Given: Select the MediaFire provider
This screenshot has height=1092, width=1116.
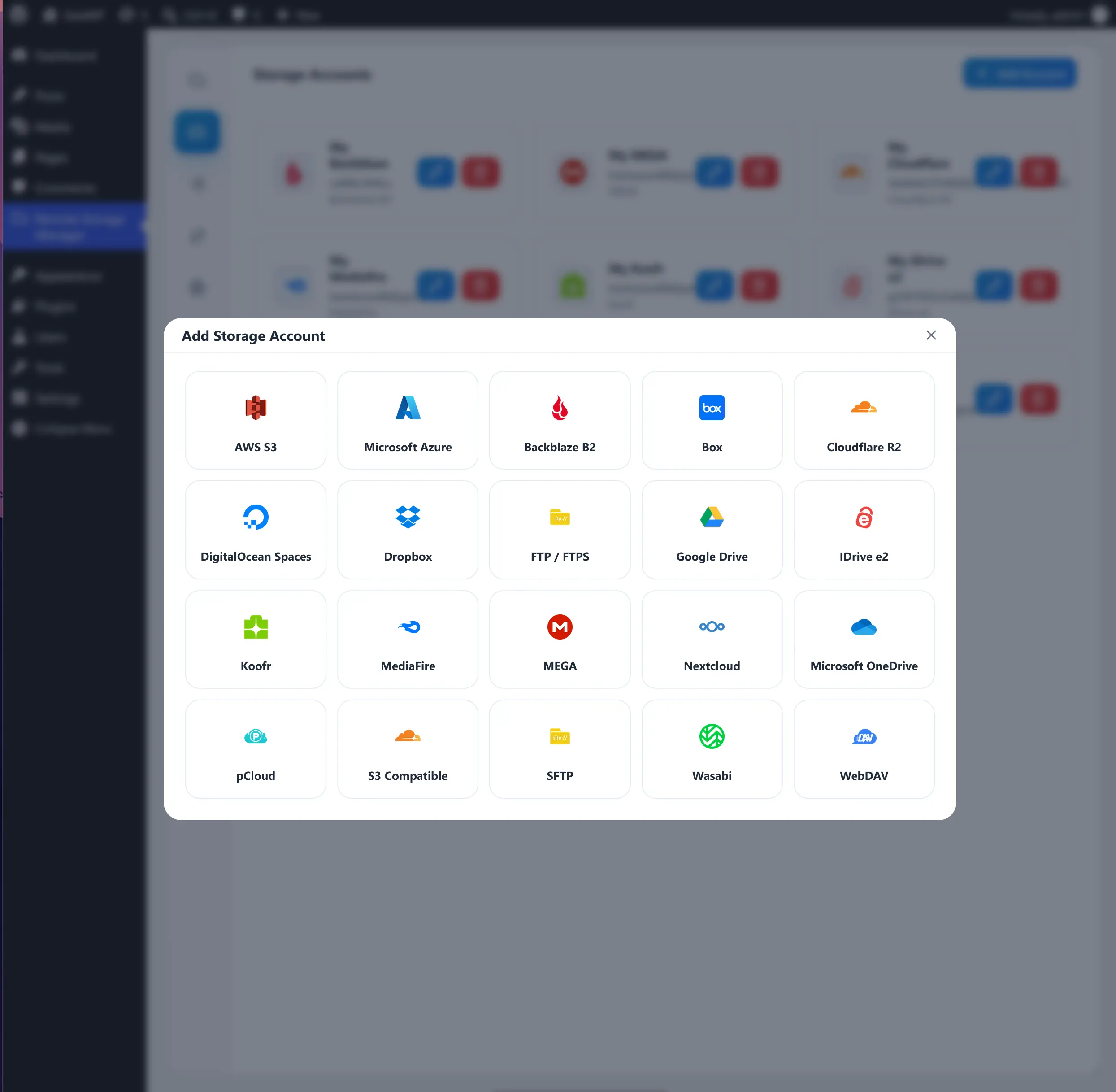Looking at the screenshot, I should click(408, 640).
